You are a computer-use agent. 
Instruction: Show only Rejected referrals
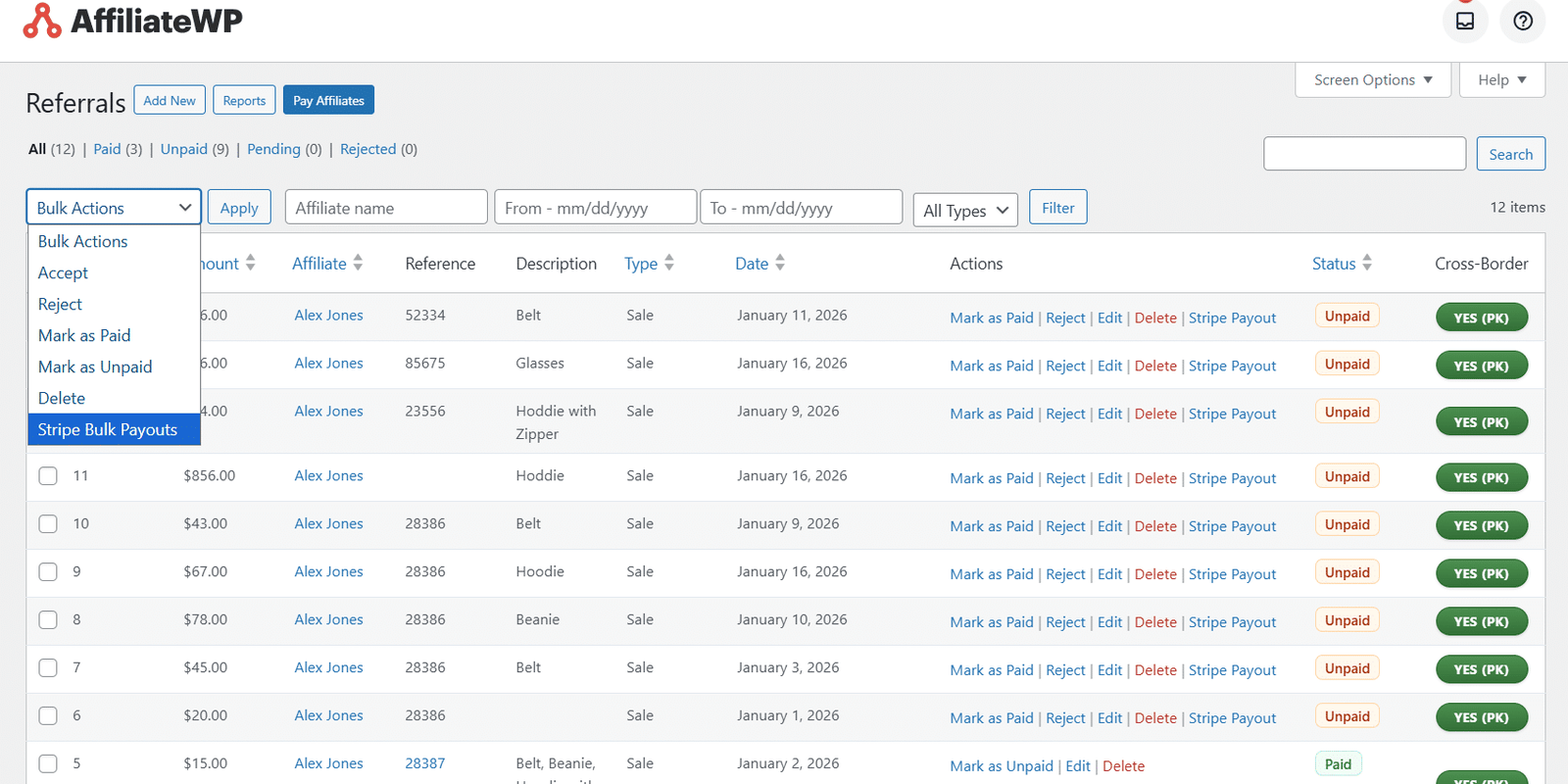(367, 149)
